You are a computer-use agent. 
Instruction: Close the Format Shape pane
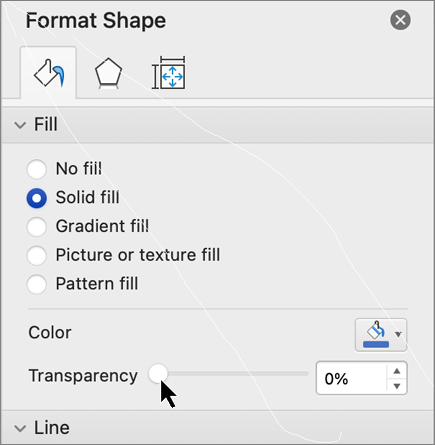[400, 20]
